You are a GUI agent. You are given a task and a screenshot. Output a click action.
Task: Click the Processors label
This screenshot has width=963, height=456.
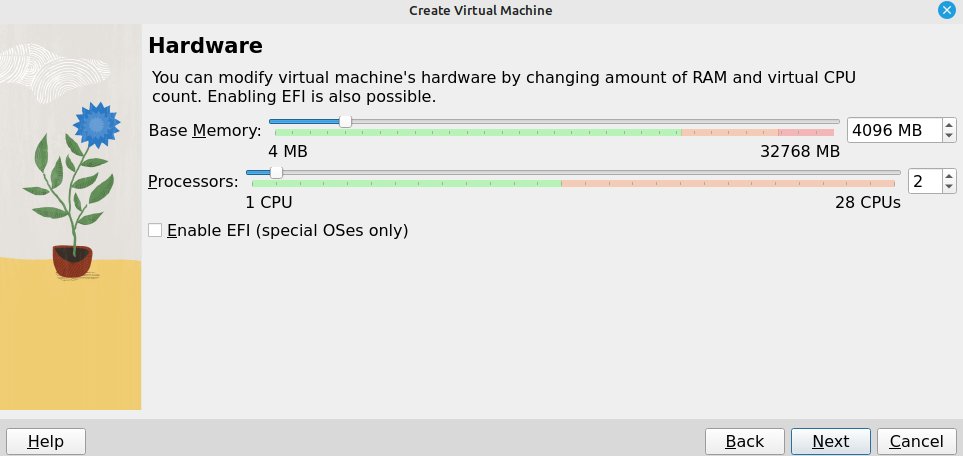click(193, 182)
